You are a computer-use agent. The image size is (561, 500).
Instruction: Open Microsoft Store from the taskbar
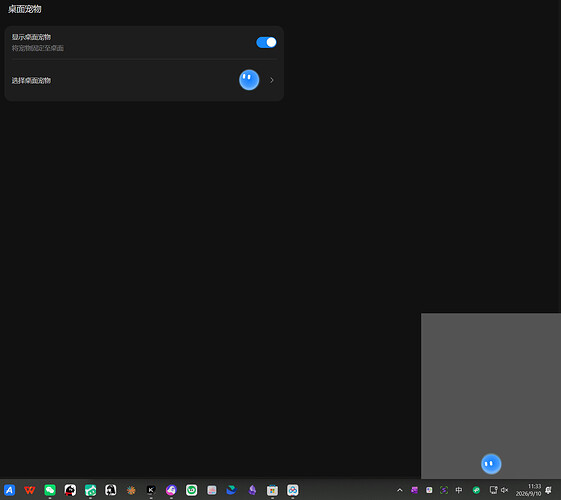272,490
